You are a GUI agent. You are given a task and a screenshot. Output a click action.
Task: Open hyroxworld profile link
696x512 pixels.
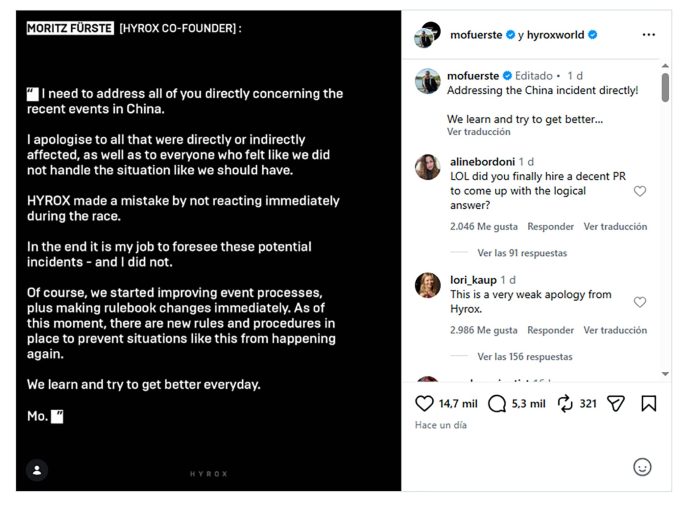pos(555,35)
